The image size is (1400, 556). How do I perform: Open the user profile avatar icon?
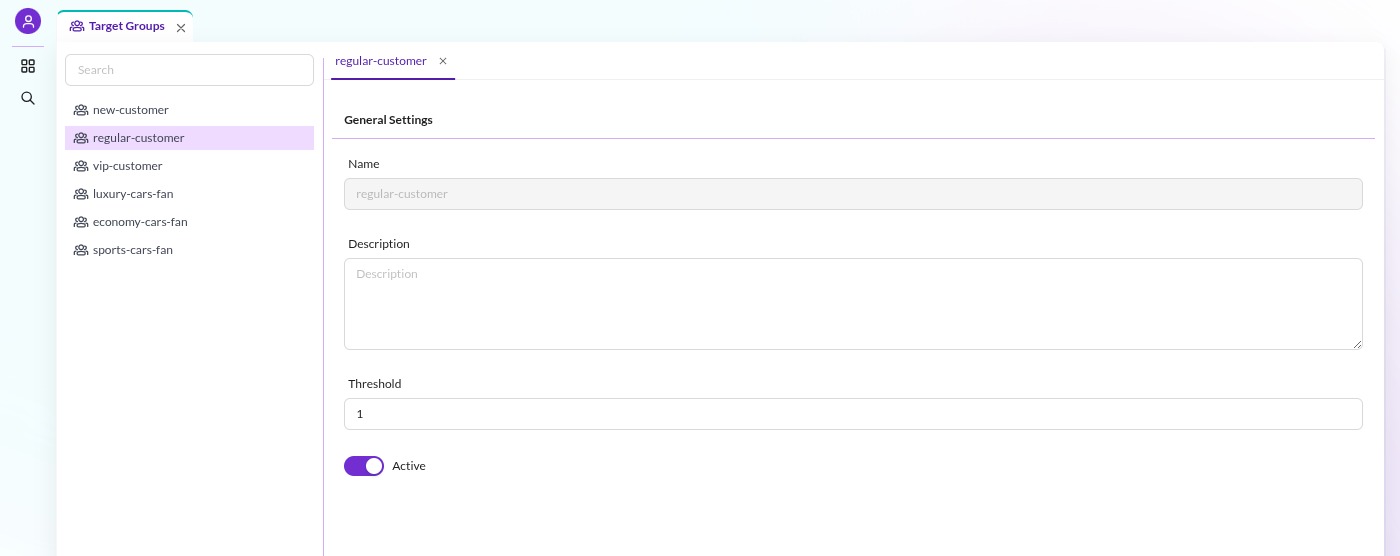tap(28, 21)
